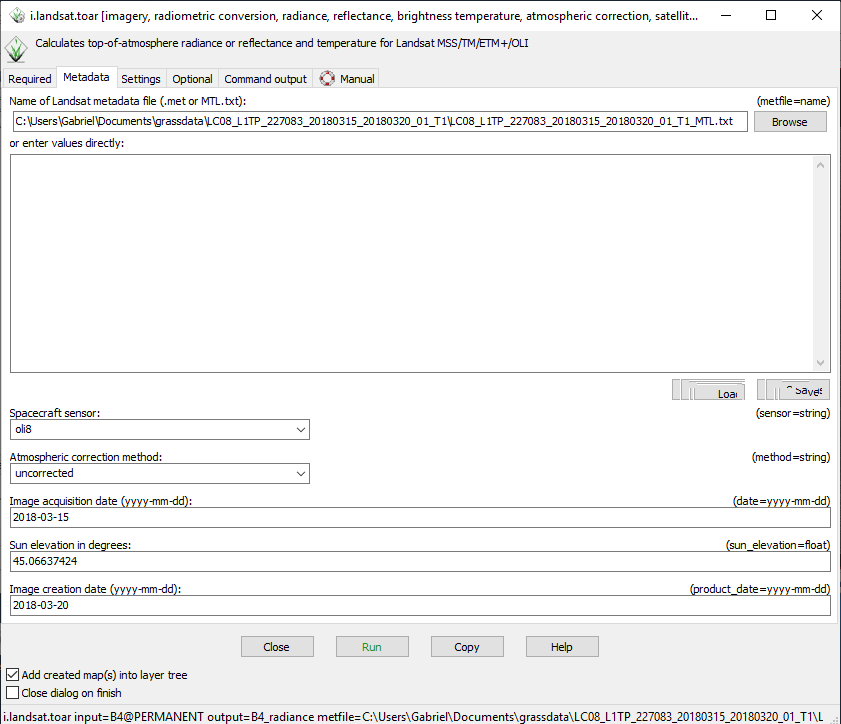Click the Save as button below the text area
The width and height of the screenshot is (841, 724).
click(x=793, y=390)
